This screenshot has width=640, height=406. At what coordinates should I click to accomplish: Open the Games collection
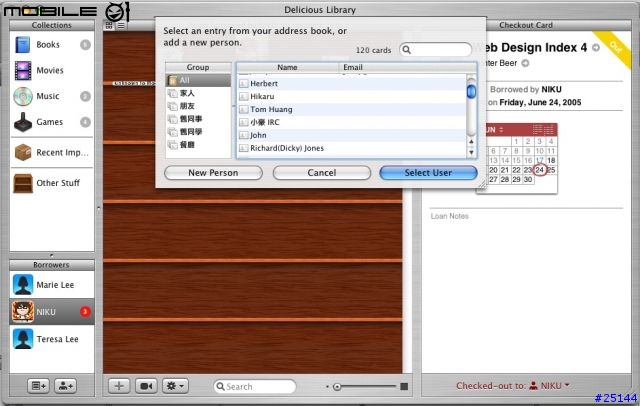(51, 122)
